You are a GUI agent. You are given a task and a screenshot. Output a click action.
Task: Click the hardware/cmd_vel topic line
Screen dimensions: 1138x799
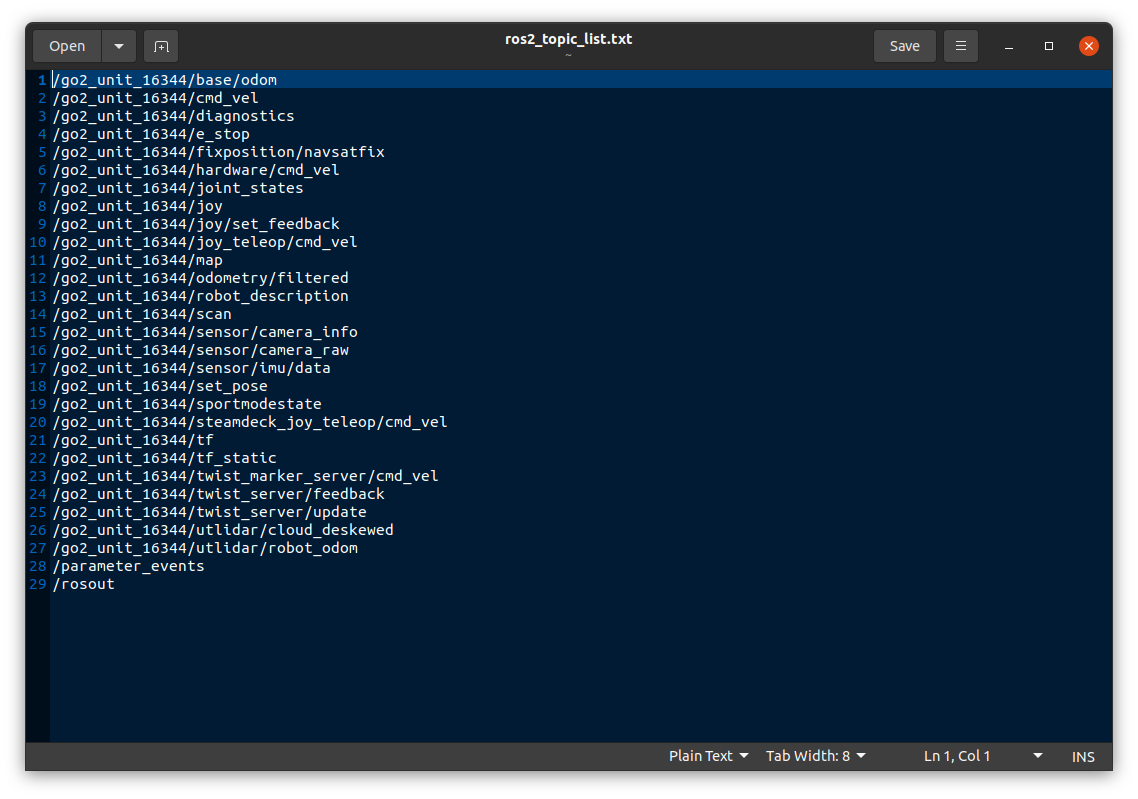pyautogui.click(x=196, y=170)
